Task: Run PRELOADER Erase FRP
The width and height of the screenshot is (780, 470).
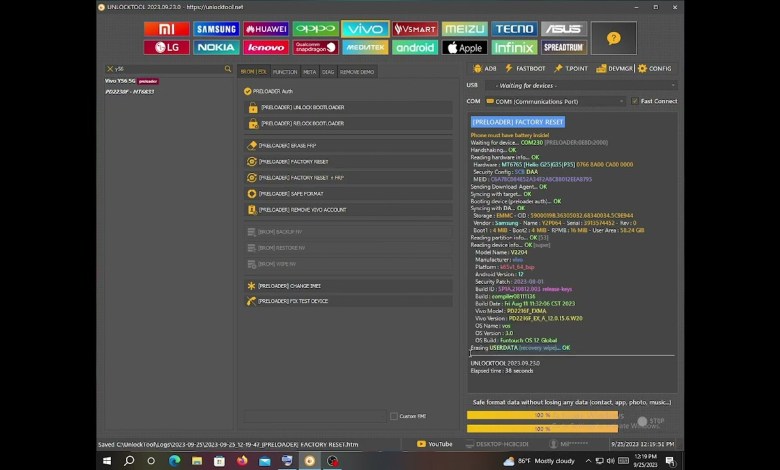Action: click(x=348, y=146)
